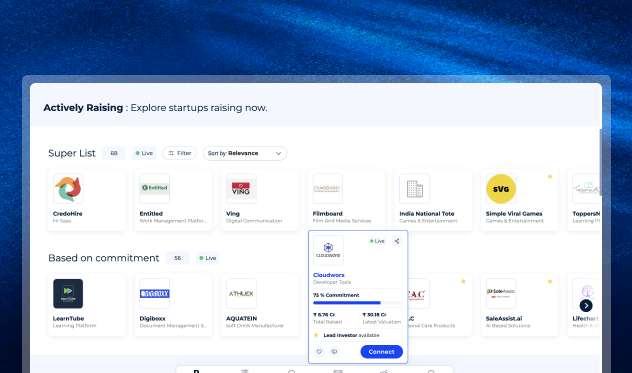The height and width of the screenshot is (373, 632).
Task: Click the 'Lead Investor available' text
Action: point(351,335)
